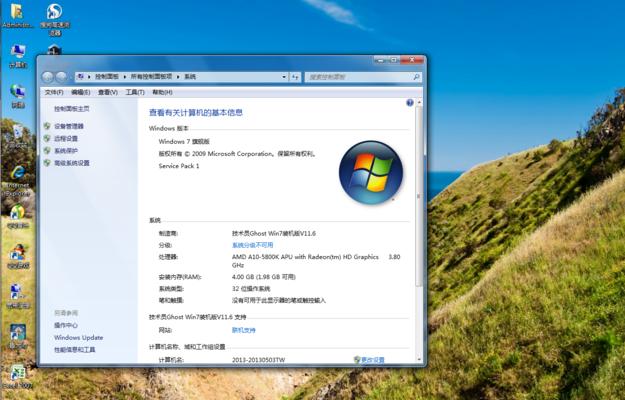Open the 查看(V) menu
625x400 pixels.
(108, 92)
